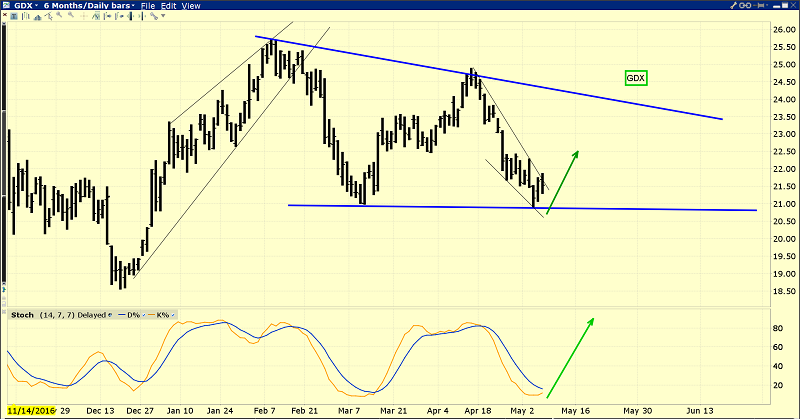This screenshot has height=419, width=800.
Task: Toggle the K% line checkmark in Stoch legend
Action: [x=174, y=316]
